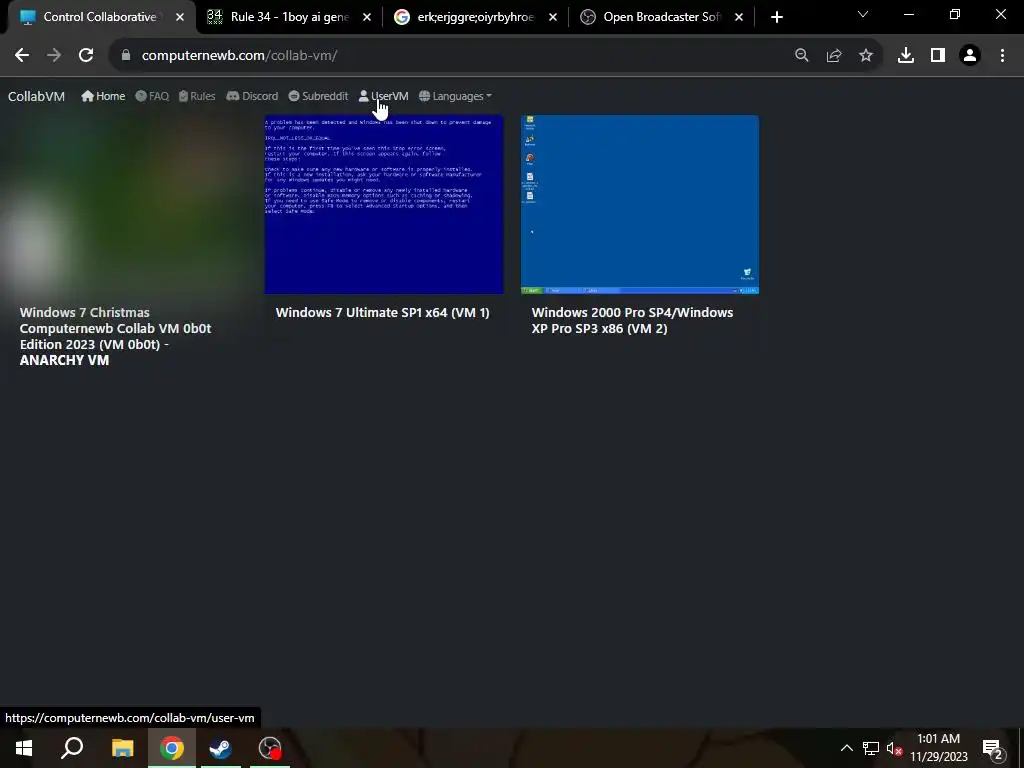Open the Windows XP desktop VM 2 thumbnail

pos(640,204)
